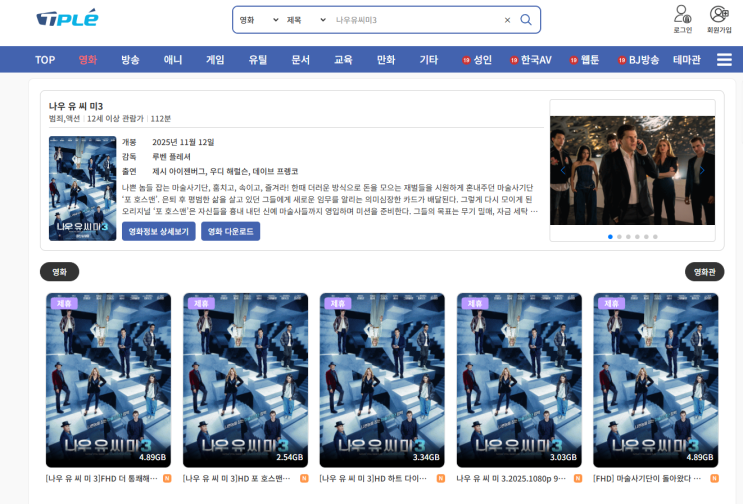Open the 4.89GB FHD 더 통쾌해 poster

109,380
